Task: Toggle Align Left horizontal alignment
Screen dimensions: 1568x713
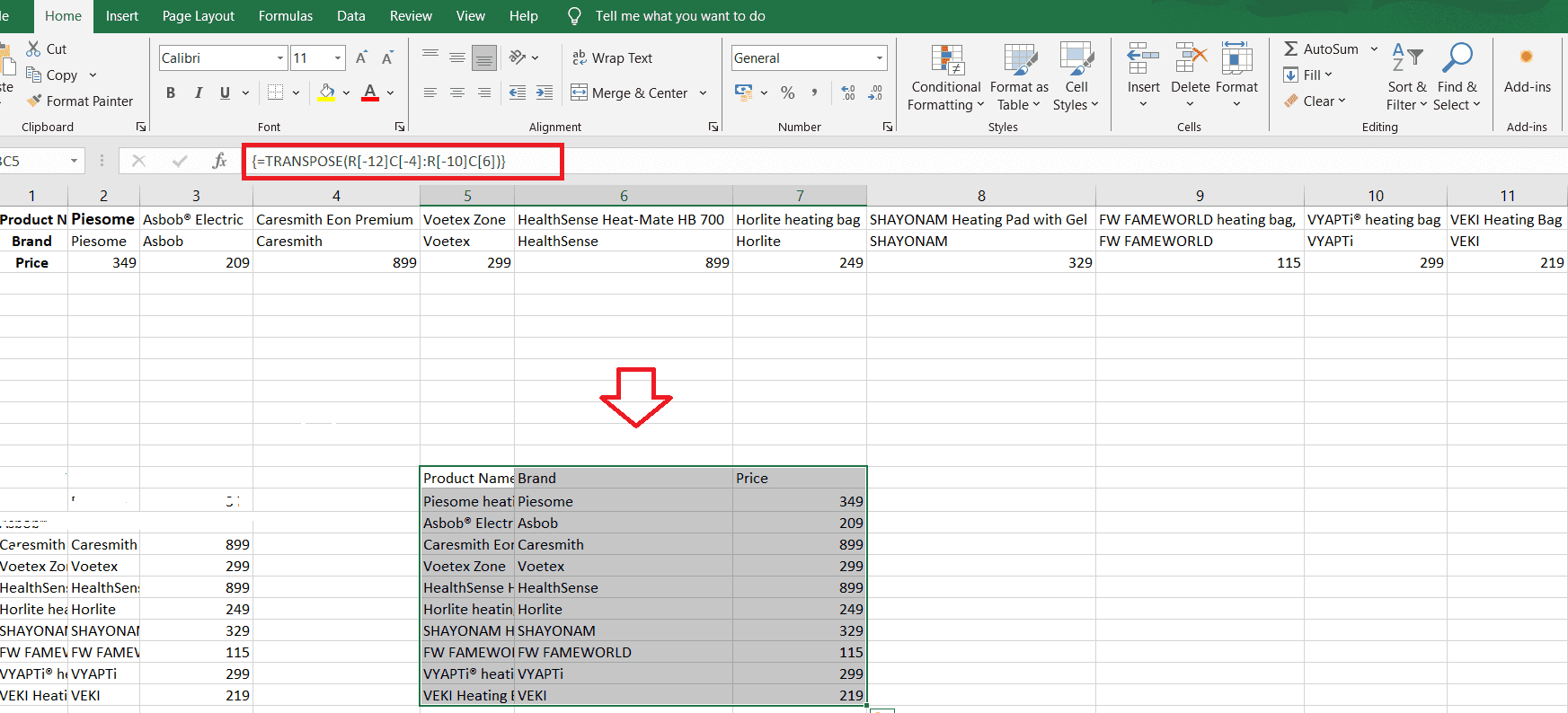Action: point(430,92)
